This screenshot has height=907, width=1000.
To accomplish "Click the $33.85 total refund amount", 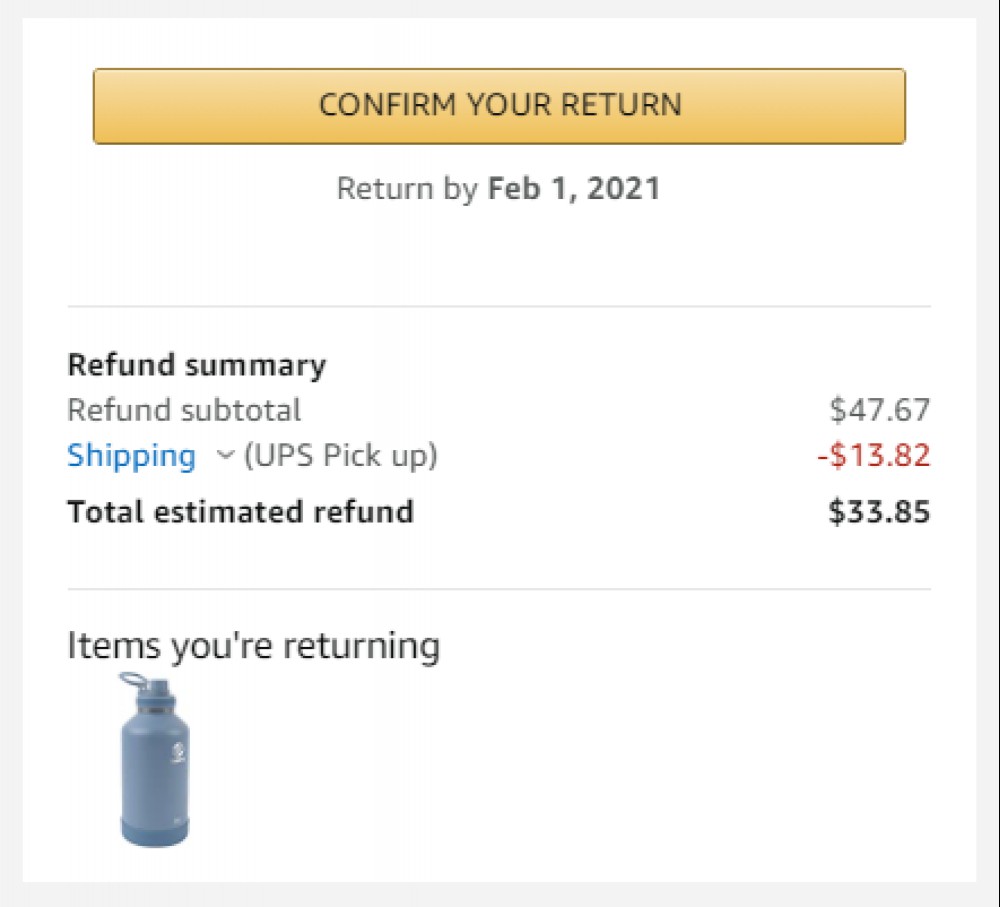I will (x=879, y=512).
